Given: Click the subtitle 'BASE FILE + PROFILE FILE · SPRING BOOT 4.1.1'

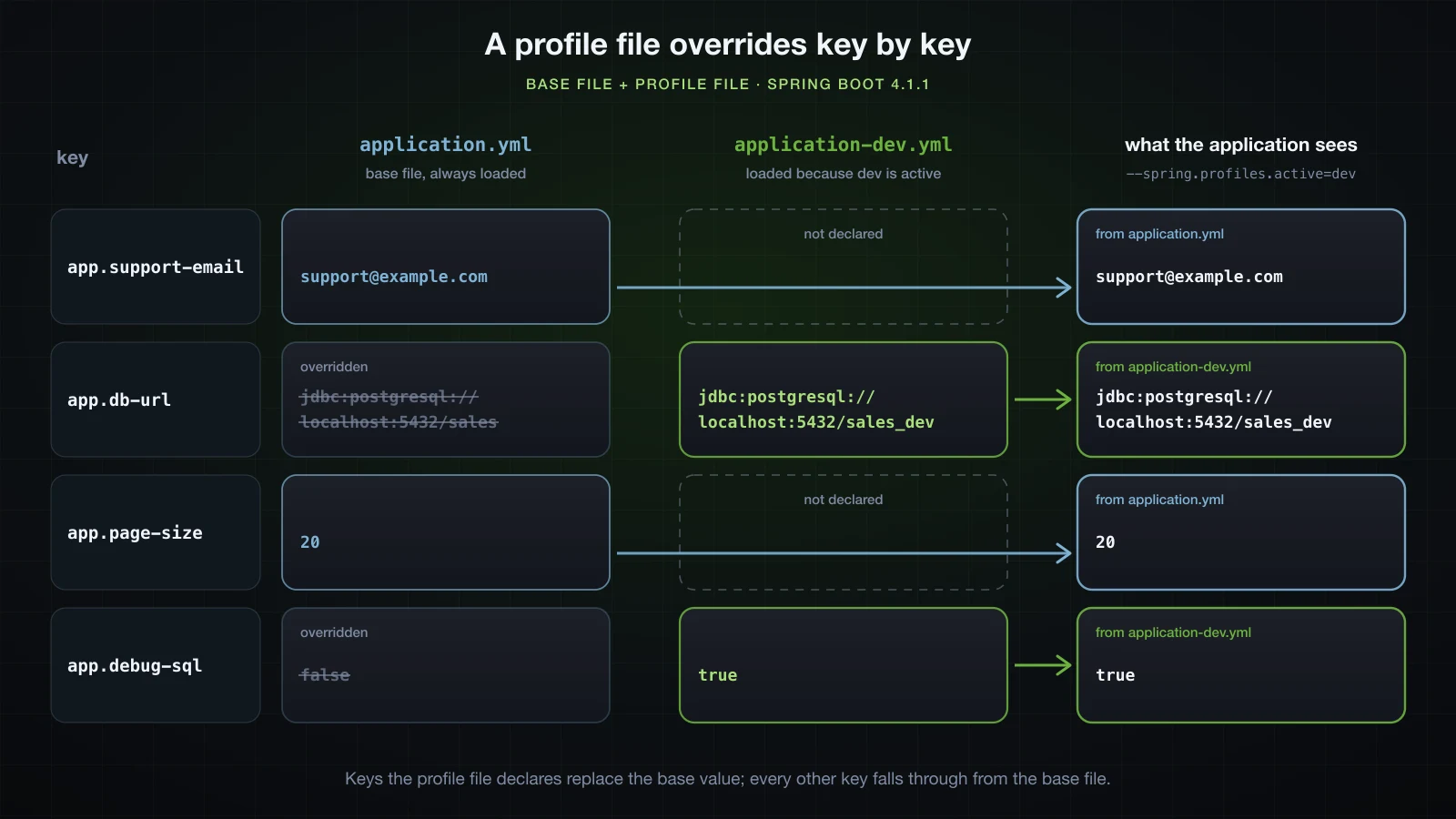Looking at the screenshot, I should (x=728, y=84).
